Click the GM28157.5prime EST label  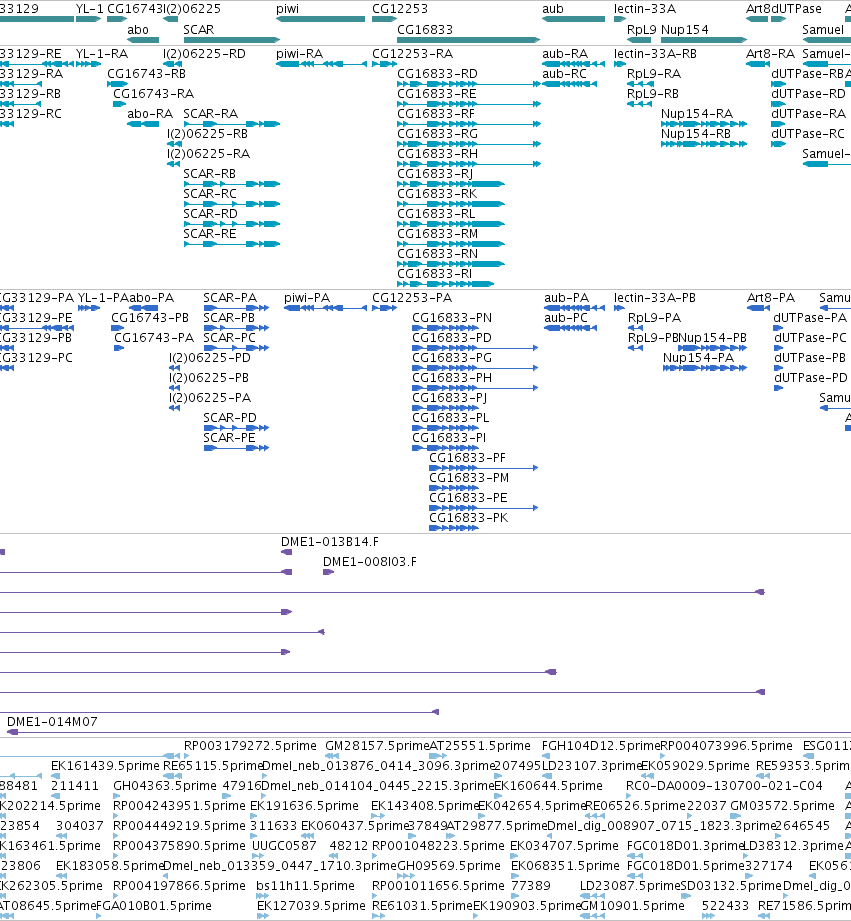click(x=377, y=746)
